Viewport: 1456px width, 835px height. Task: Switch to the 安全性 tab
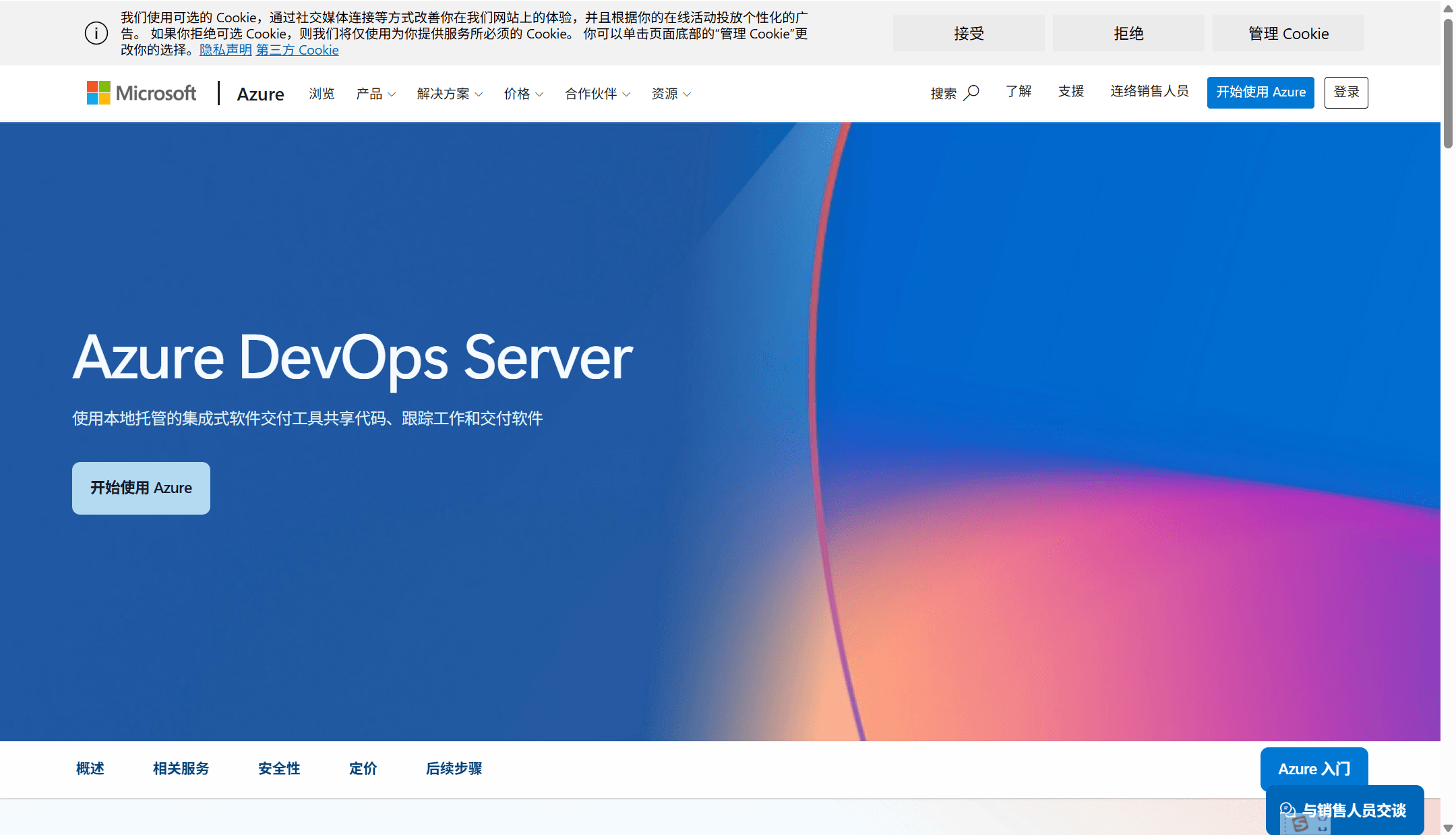coord(279,768)
